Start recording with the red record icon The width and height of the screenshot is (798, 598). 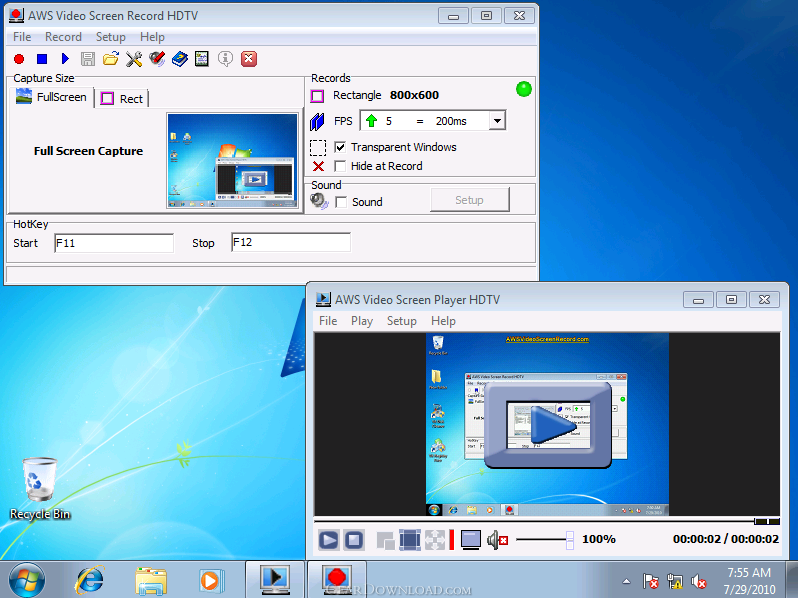click(x=19, y=59)
